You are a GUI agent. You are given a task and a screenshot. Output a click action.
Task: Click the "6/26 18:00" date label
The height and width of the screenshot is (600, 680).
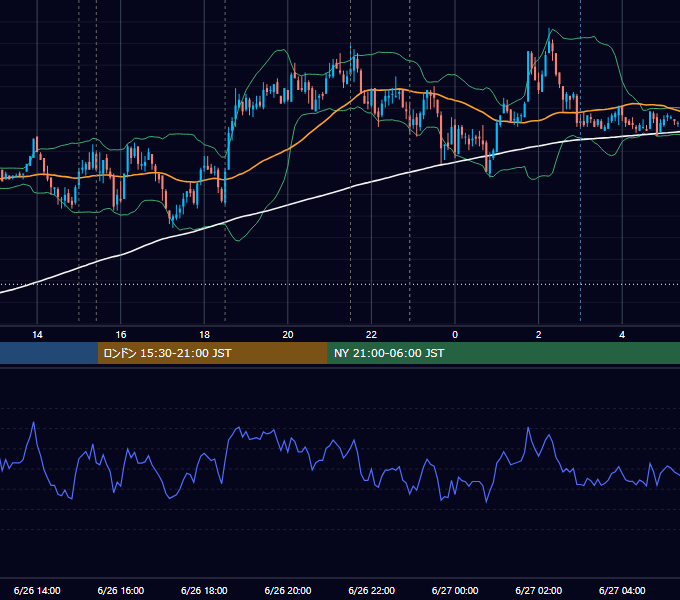pyautogui.click(x=204, y=590)
